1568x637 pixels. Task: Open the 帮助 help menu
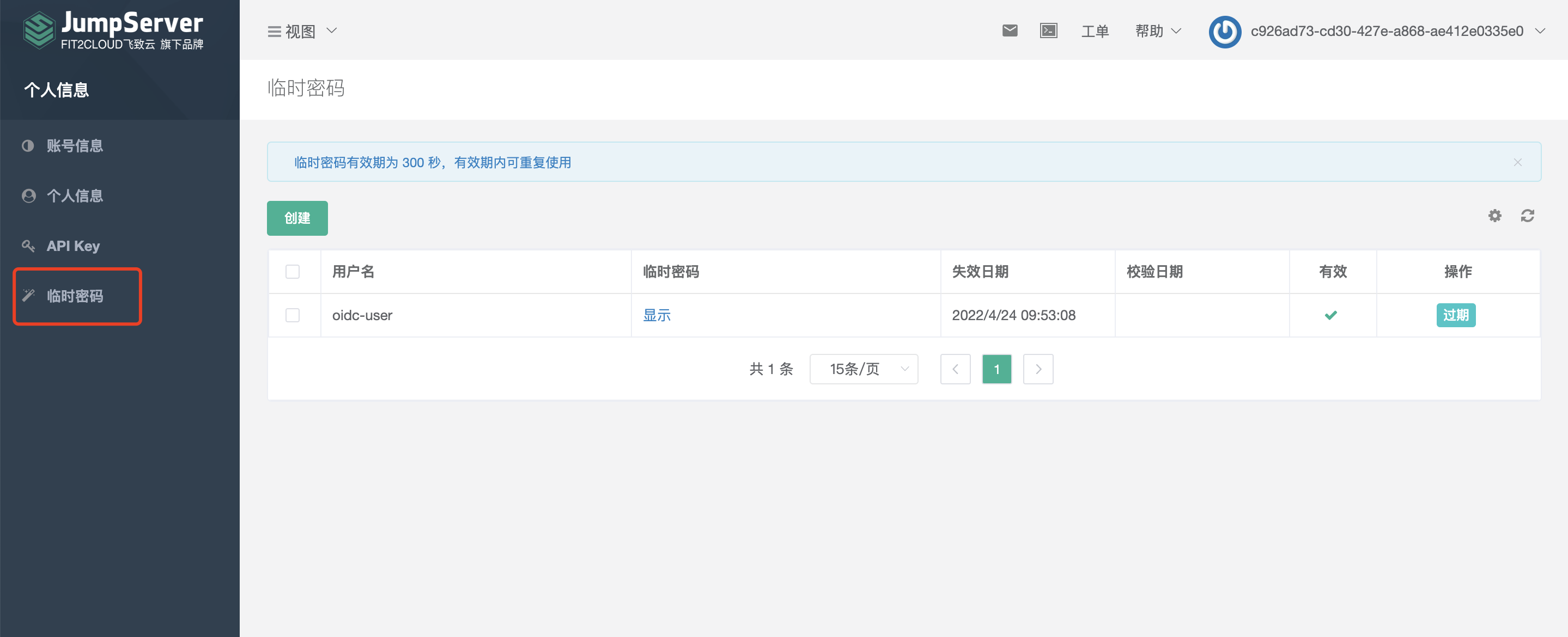pyautogui.click(x=1156, y=31)
